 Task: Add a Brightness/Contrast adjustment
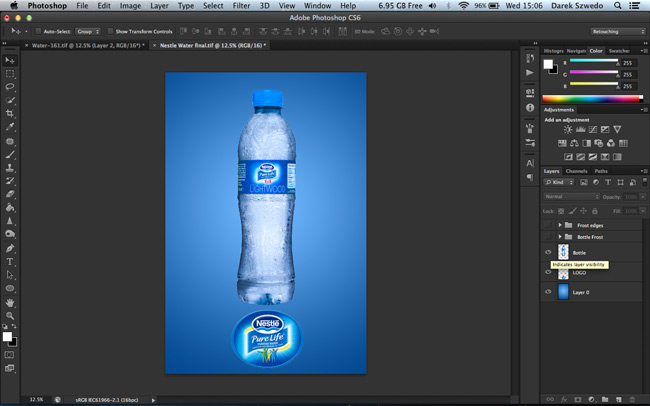coord(568,129)
